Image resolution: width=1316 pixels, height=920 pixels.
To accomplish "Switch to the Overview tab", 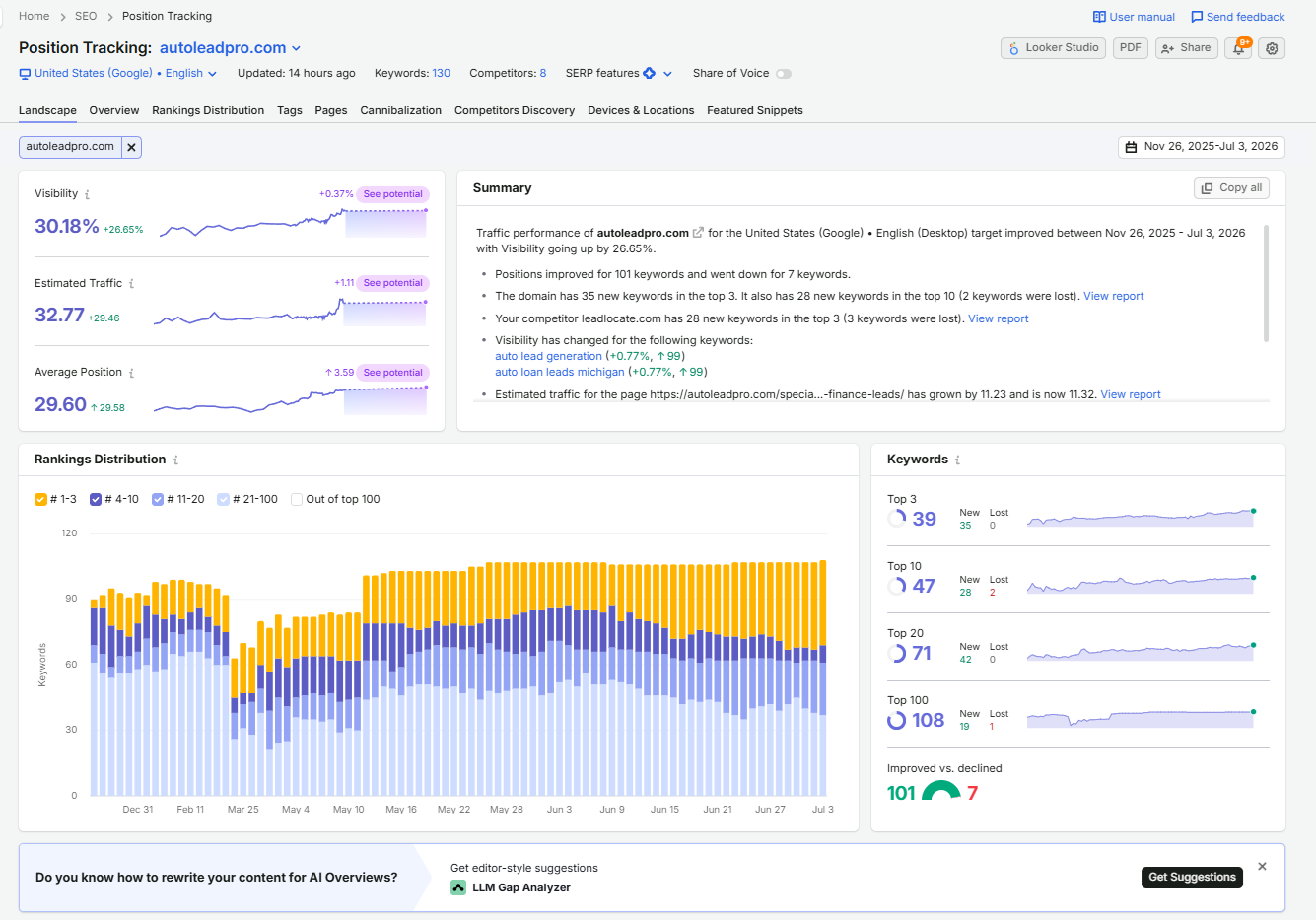I will point(114,110).
